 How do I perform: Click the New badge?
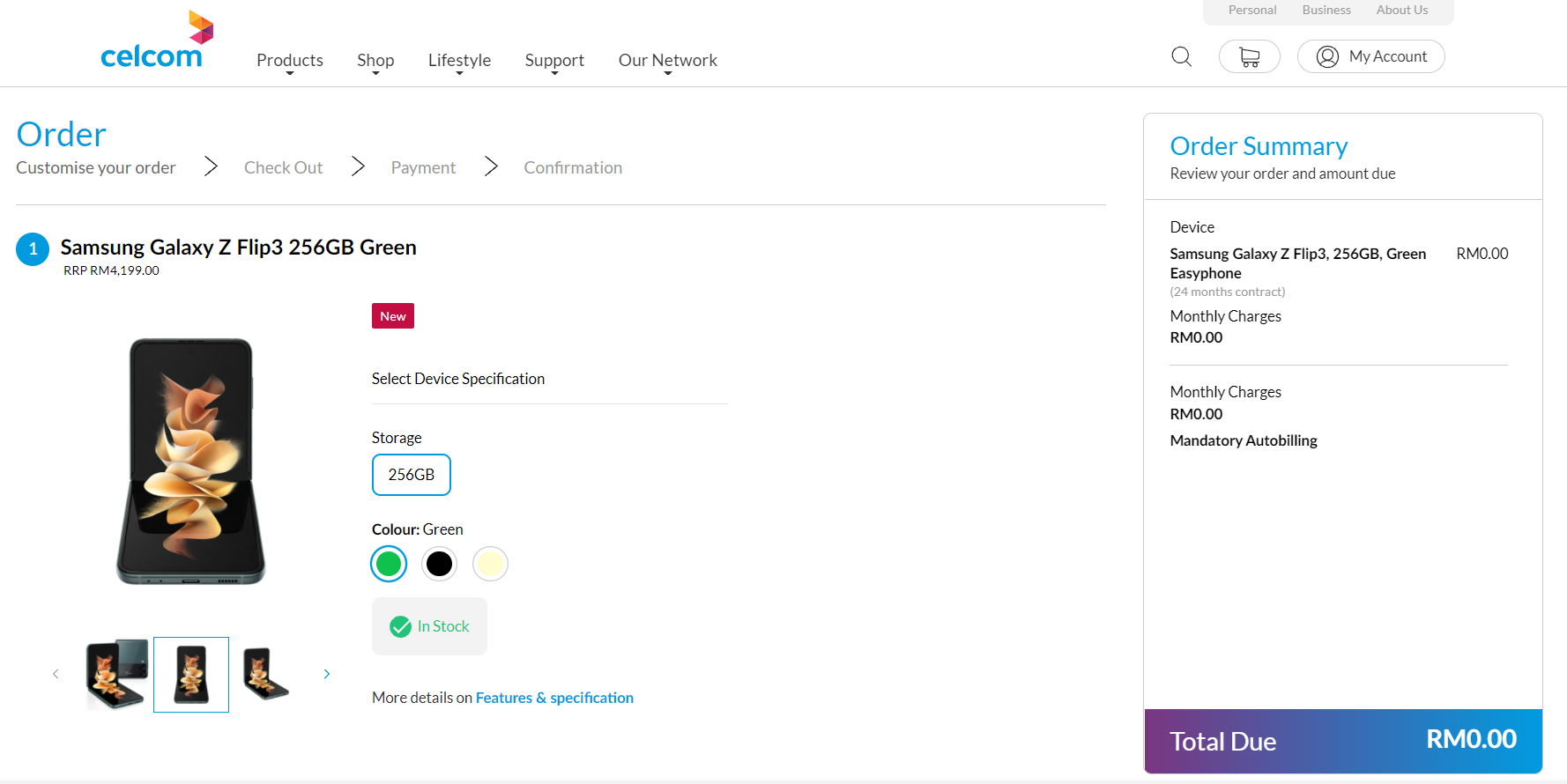point(393,316)
